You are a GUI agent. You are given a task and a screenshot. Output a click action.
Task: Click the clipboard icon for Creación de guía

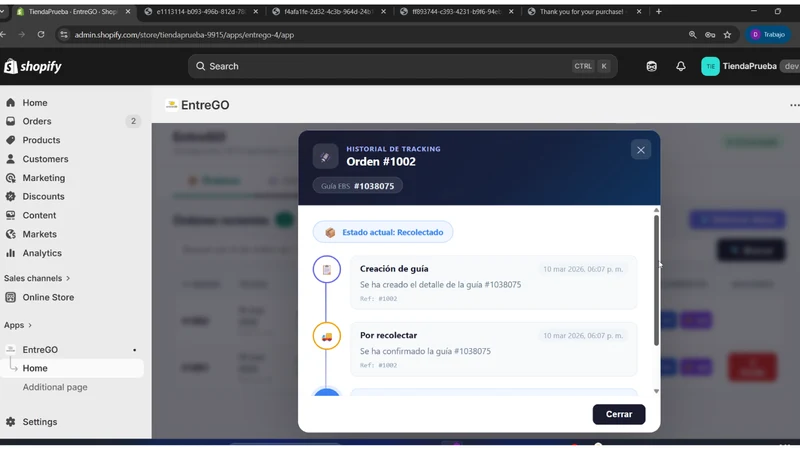[x=327, y=269]
